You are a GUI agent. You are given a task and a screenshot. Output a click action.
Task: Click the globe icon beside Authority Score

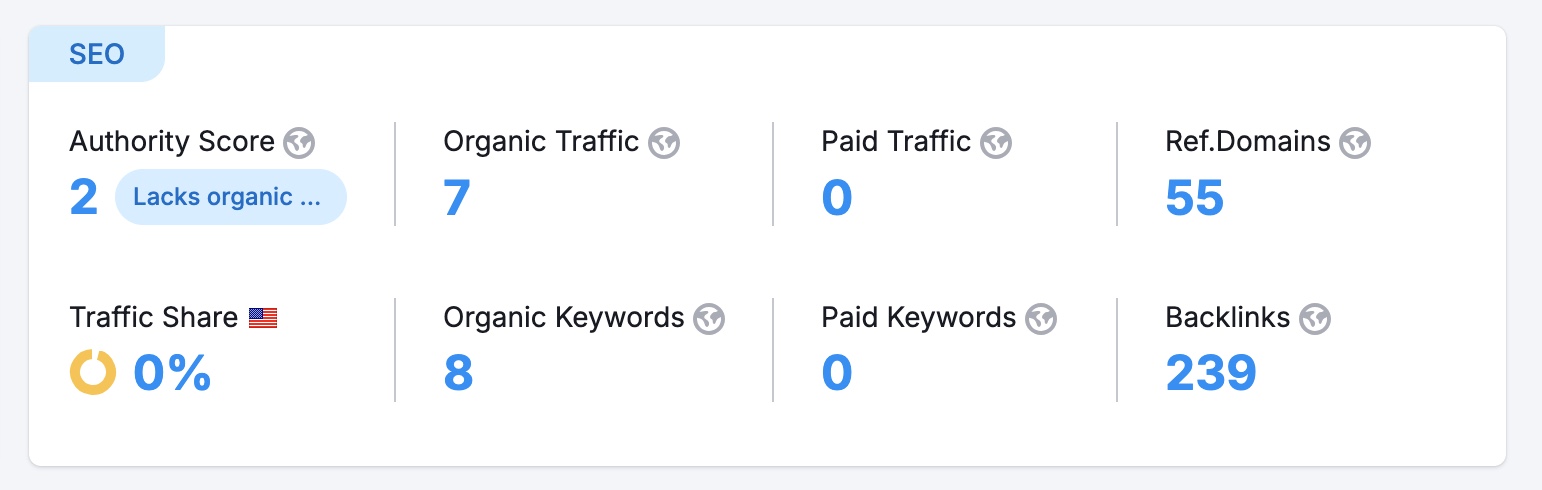pos(299,143)
